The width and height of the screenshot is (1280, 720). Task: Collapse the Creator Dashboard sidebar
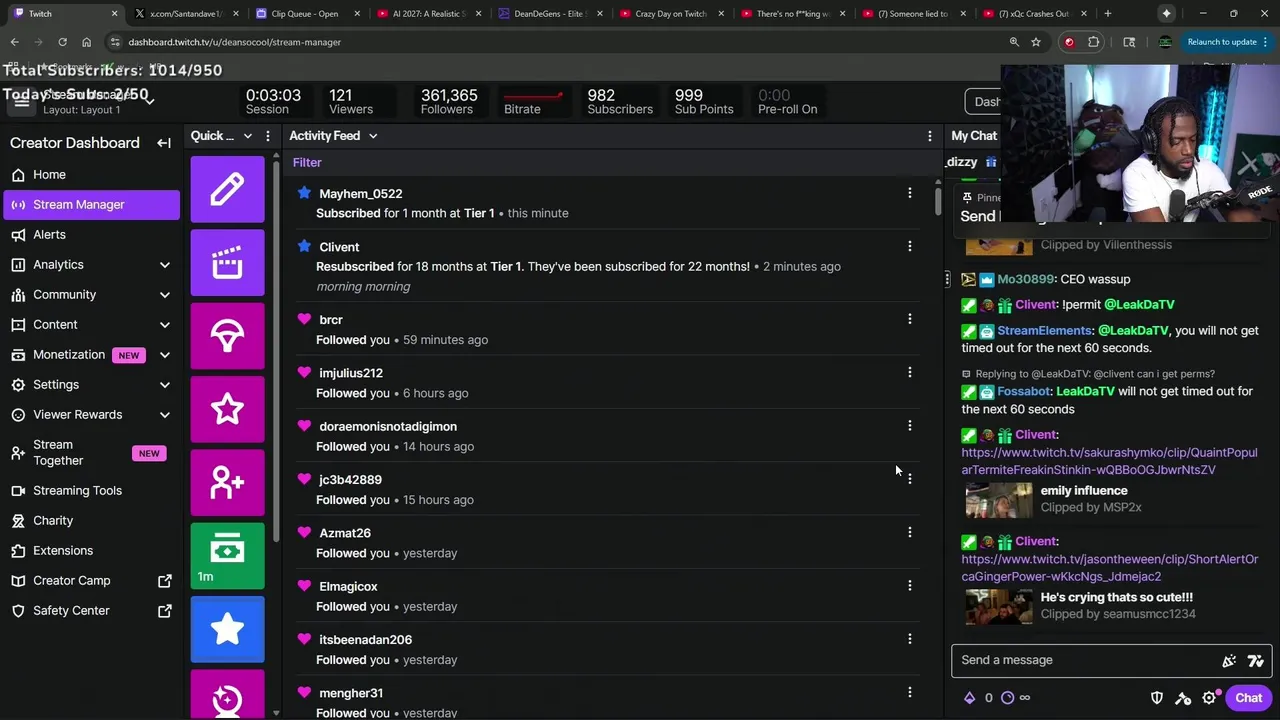tap(164, 143)
